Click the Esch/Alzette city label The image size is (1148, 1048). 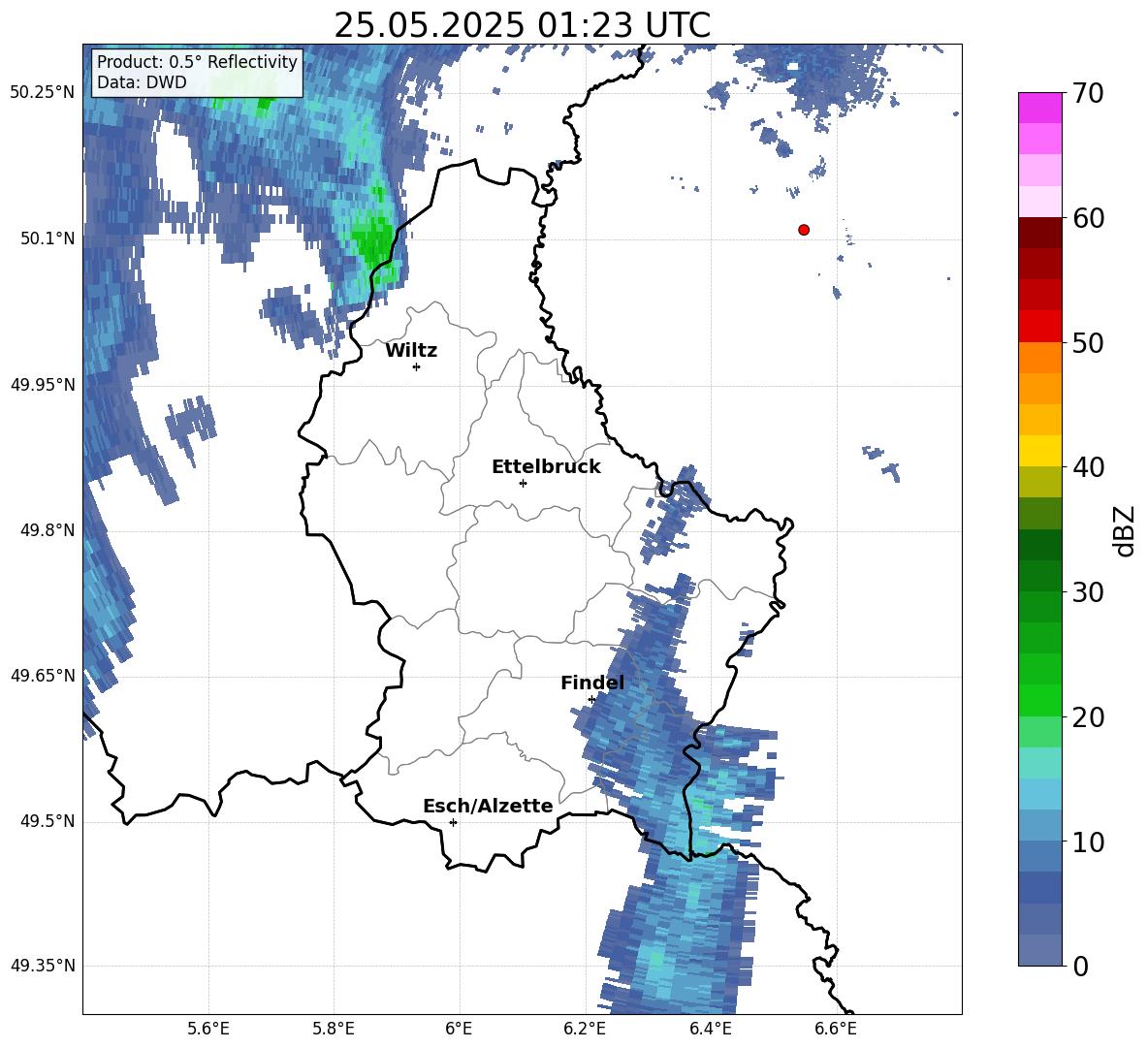[x=488, y=806]
